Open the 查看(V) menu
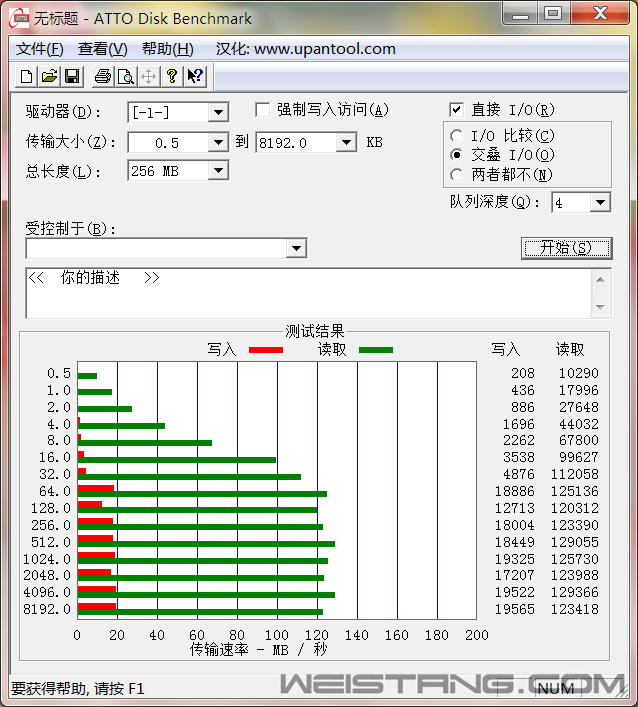Image resolution: width=638 pixels, height=707 pixels. 103,49
